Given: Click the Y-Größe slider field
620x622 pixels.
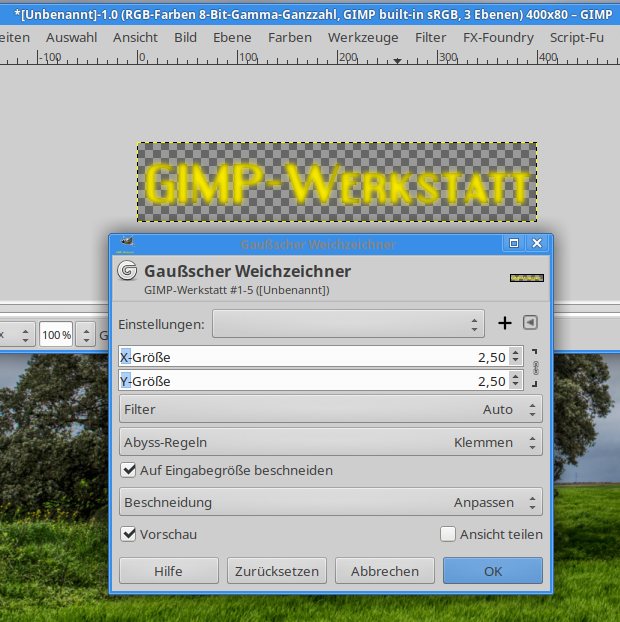Looking at the screenshot, I should 321,381.
